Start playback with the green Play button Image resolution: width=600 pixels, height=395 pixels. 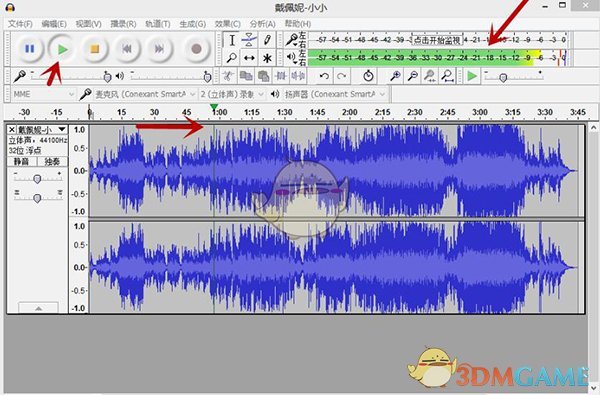point(62,49)
